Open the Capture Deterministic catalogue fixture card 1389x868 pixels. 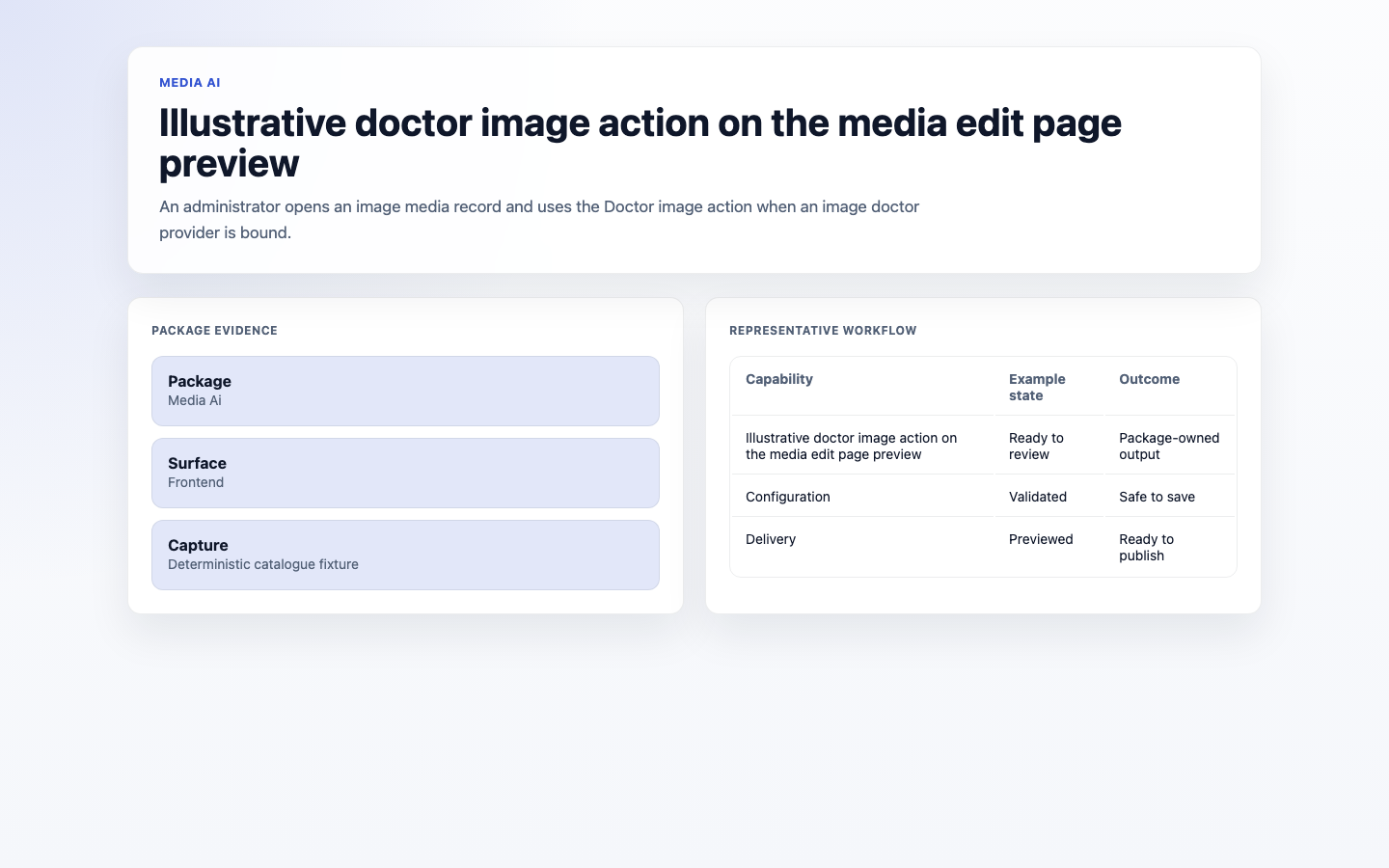[x=405, y=555]
